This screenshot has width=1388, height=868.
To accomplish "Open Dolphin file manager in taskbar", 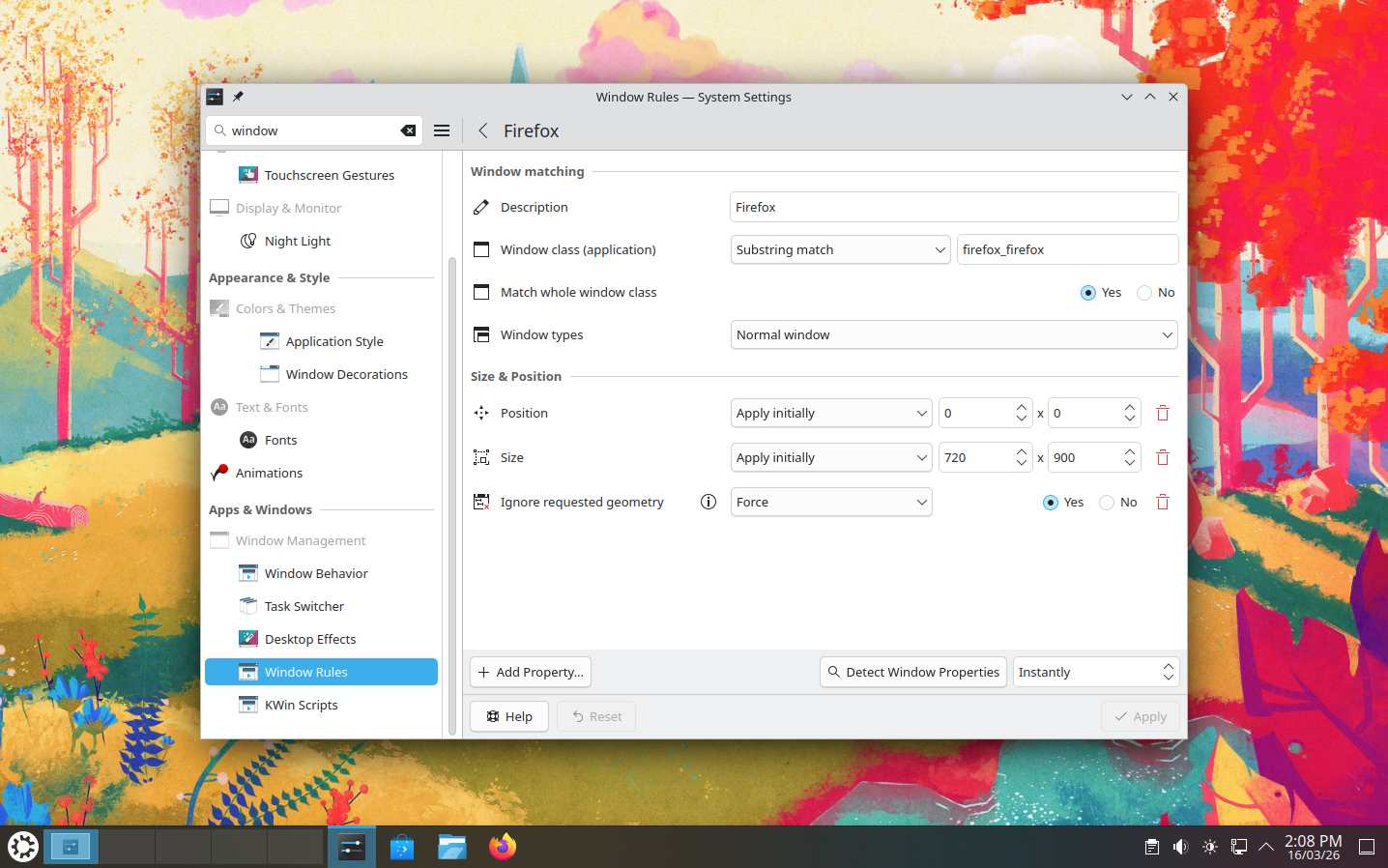I will coord(451,847).
